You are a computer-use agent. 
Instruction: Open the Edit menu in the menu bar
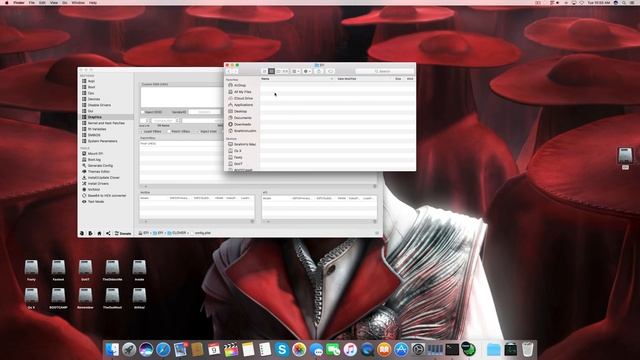coord(42,2)
